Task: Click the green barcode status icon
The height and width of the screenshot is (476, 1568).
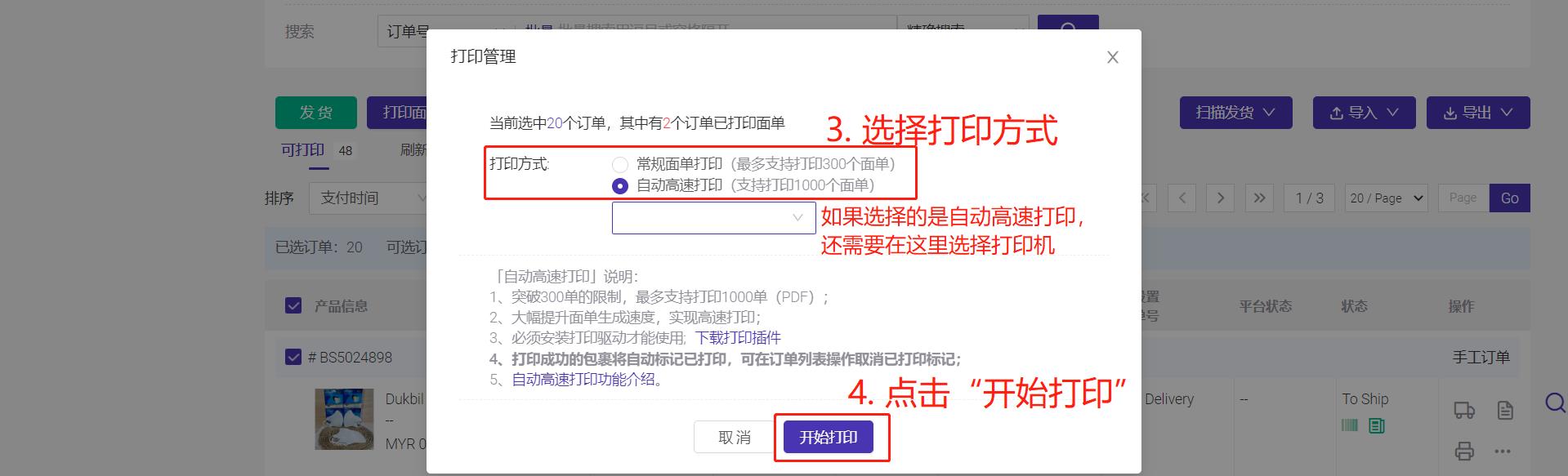Action: click(x=1350, y=425)
